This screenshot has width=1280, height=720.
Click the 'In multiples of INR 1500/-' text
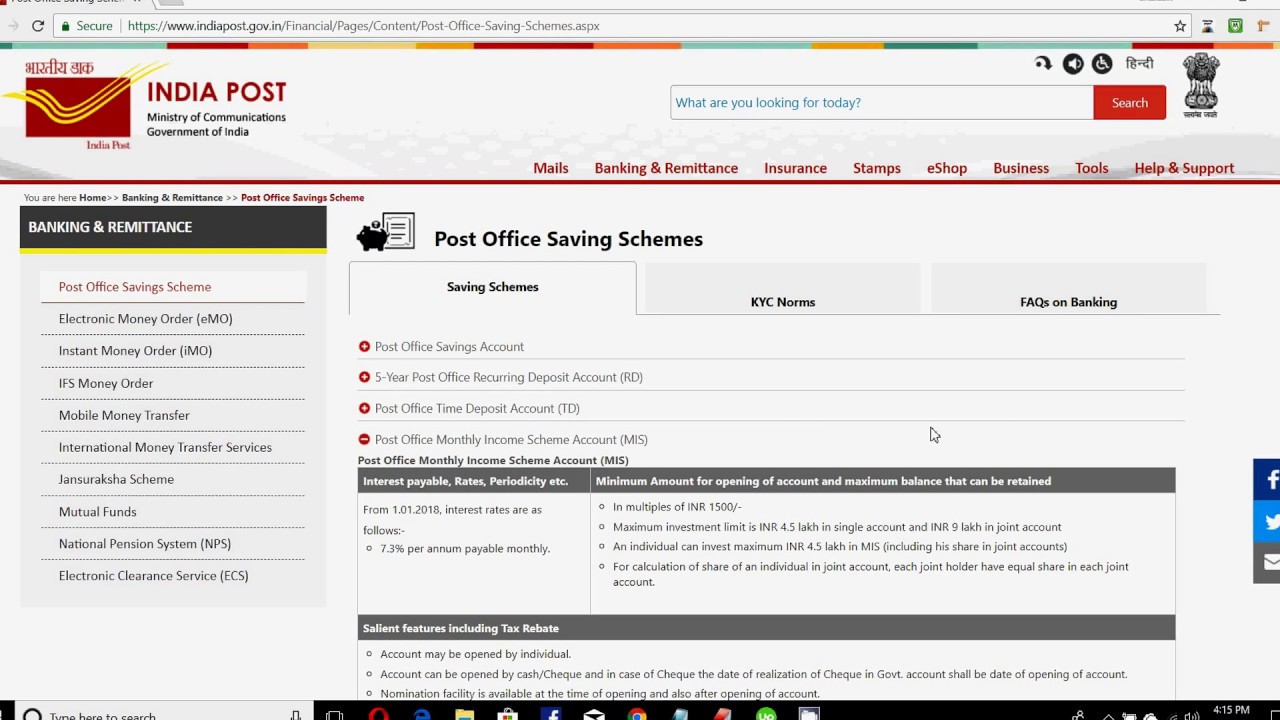[677, 507]
